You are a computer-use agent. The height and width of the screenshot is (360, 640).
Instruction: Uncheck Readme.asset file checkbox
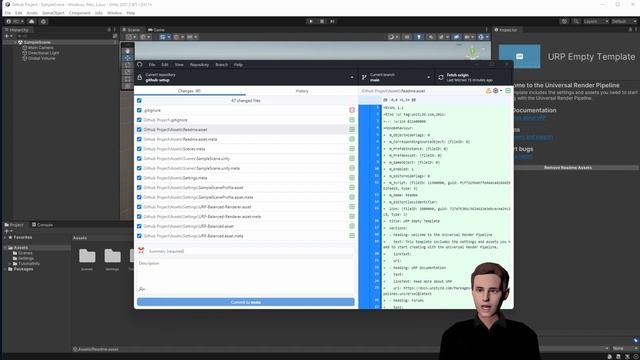point(139,129)
